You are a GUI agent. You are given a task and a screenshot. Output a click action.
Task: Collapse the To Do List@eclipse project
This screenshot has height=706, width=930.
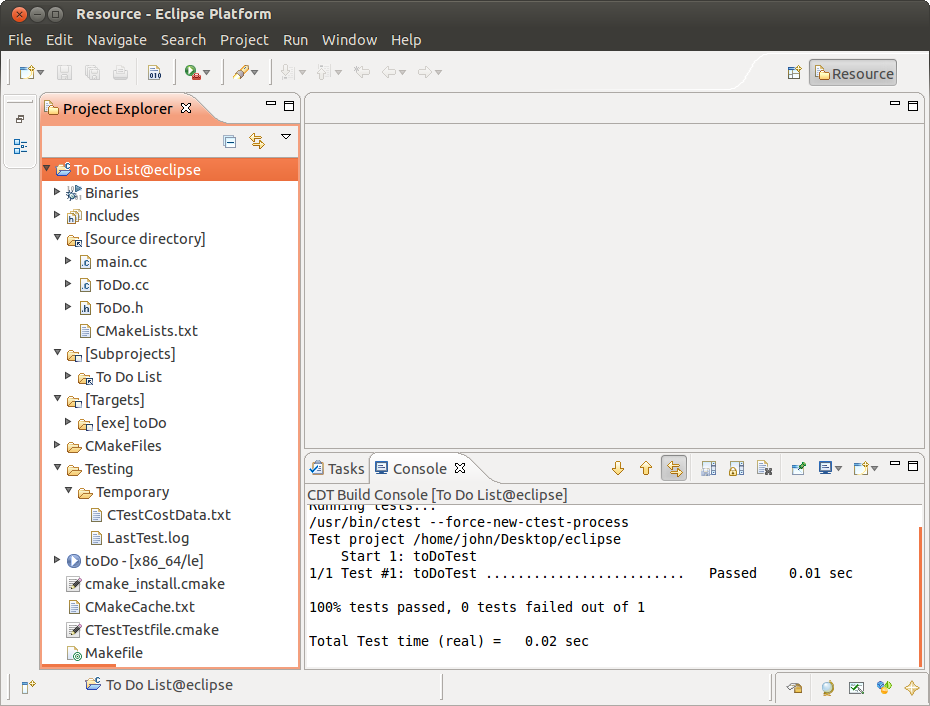(x=47, y=169)
